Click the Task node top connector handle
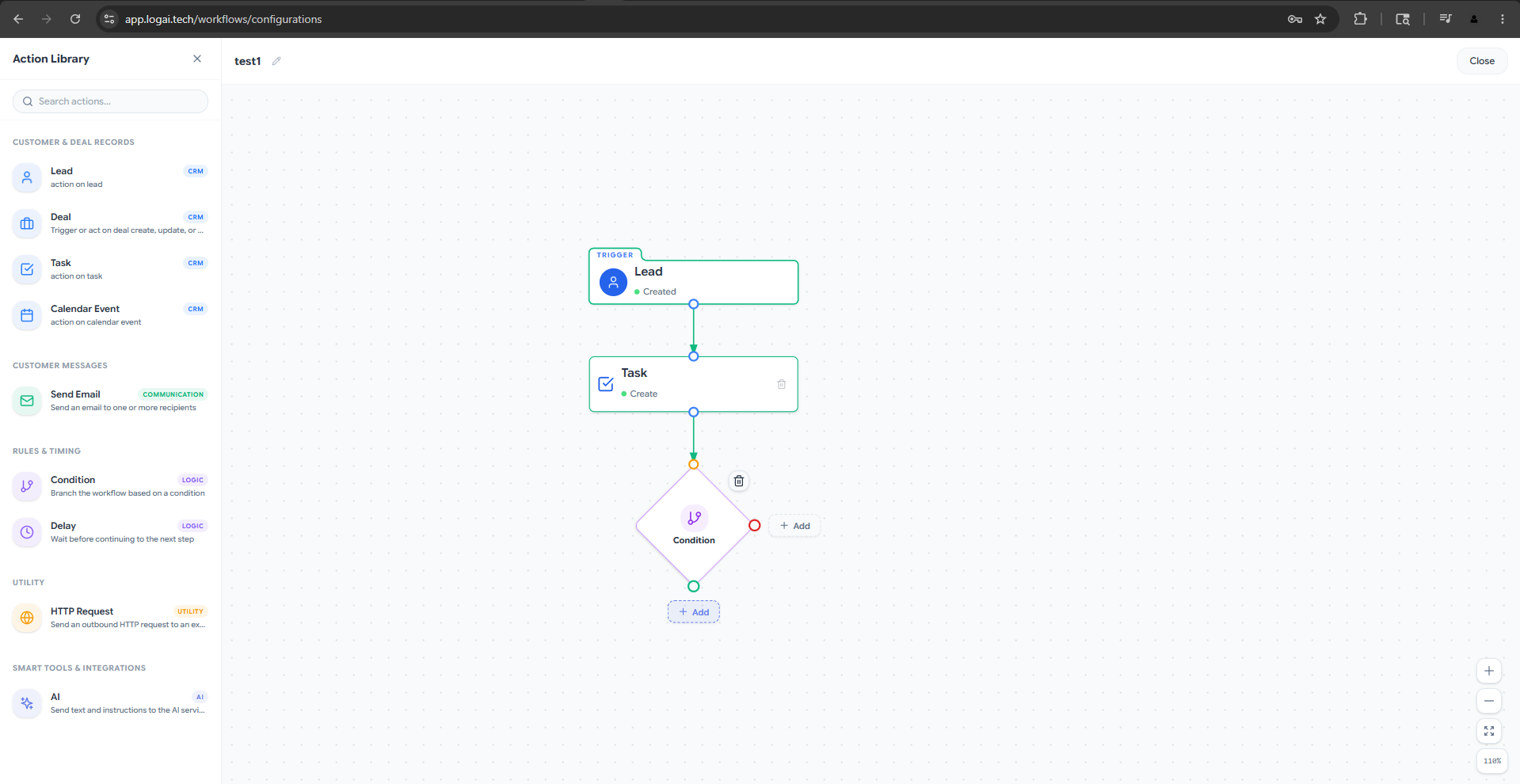 coord(694,356)
